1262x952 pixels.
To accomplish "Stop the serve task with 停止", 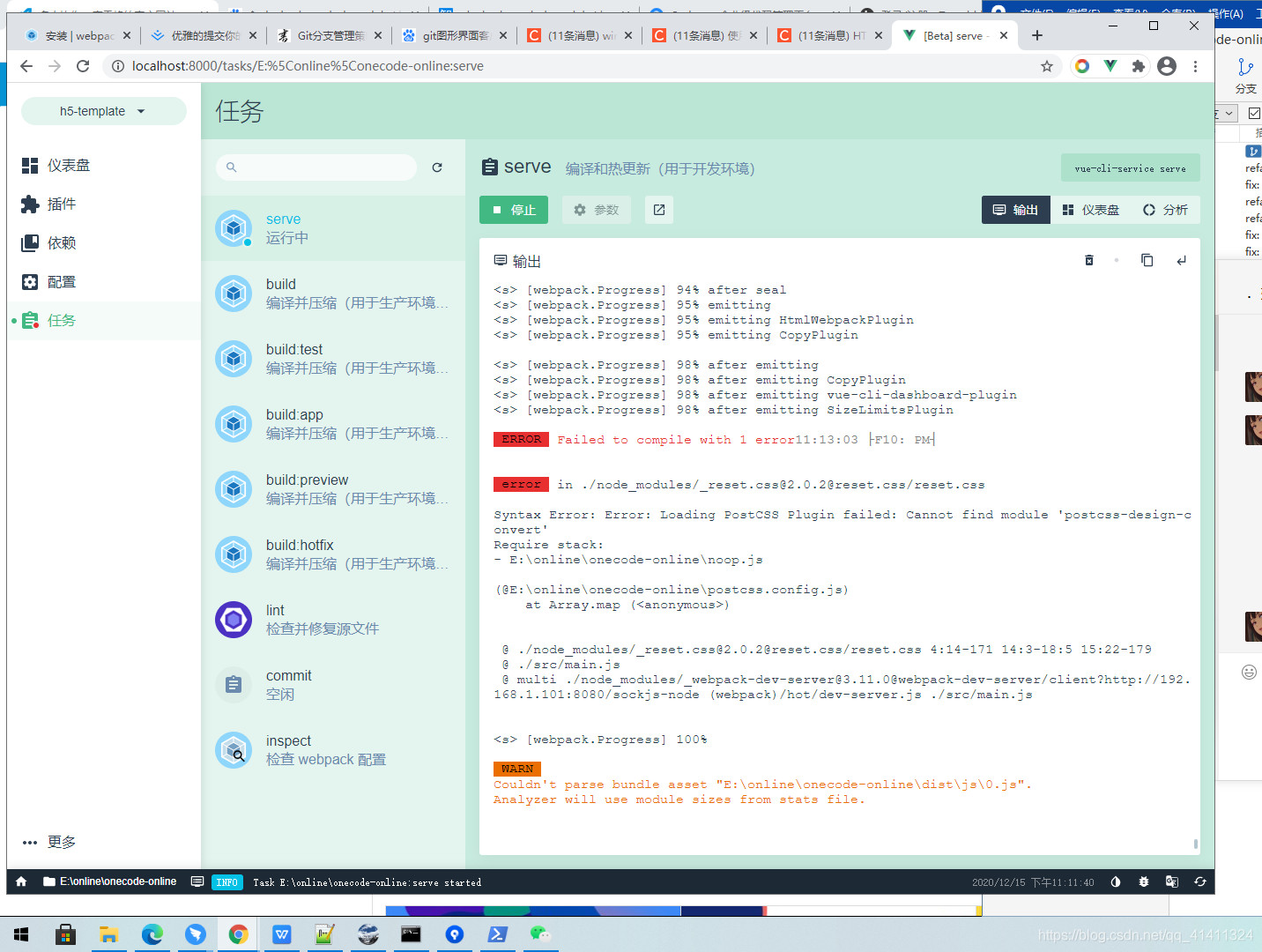I will (514, 210).
